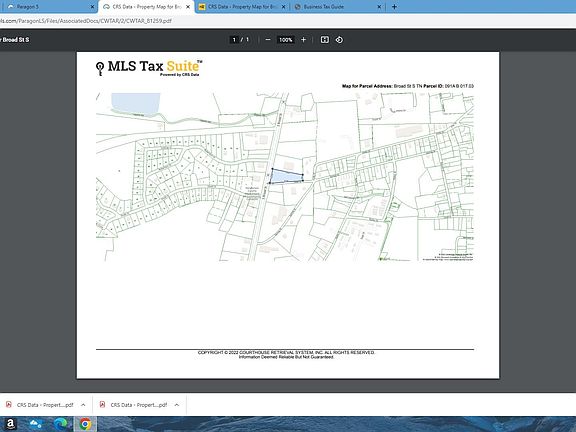Open the Amazon taskbar icon
Image resolution: width=576 pixels, height=432 pixels.
pos(10,424)
